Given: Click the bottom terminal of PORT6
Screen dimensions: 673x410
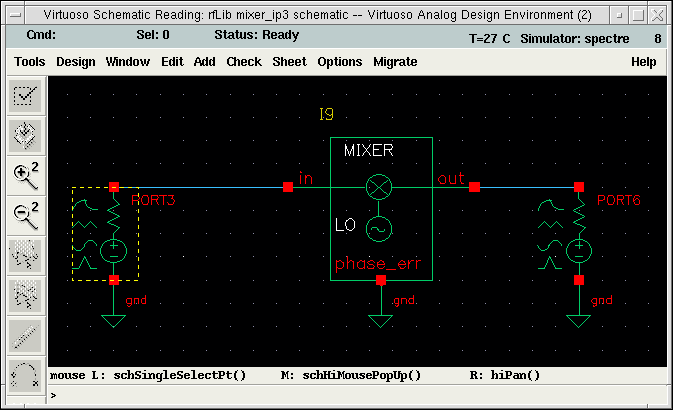Looking at the screenshot, I should tap(579, 280).
